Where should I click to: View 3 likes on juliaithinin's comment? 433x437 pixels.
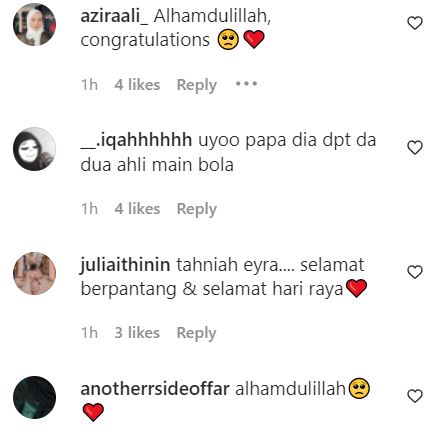[x=137, y=333]
